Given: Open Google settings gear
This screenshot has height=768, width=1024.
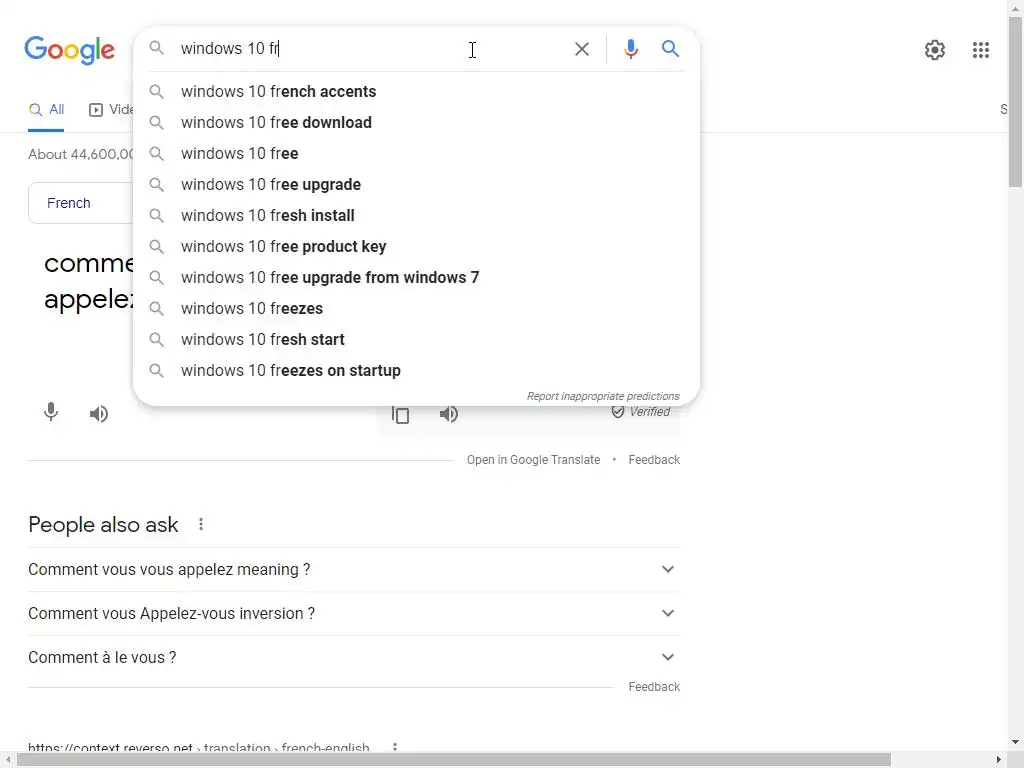Looking at the screenshot, I should click(935, 50).
